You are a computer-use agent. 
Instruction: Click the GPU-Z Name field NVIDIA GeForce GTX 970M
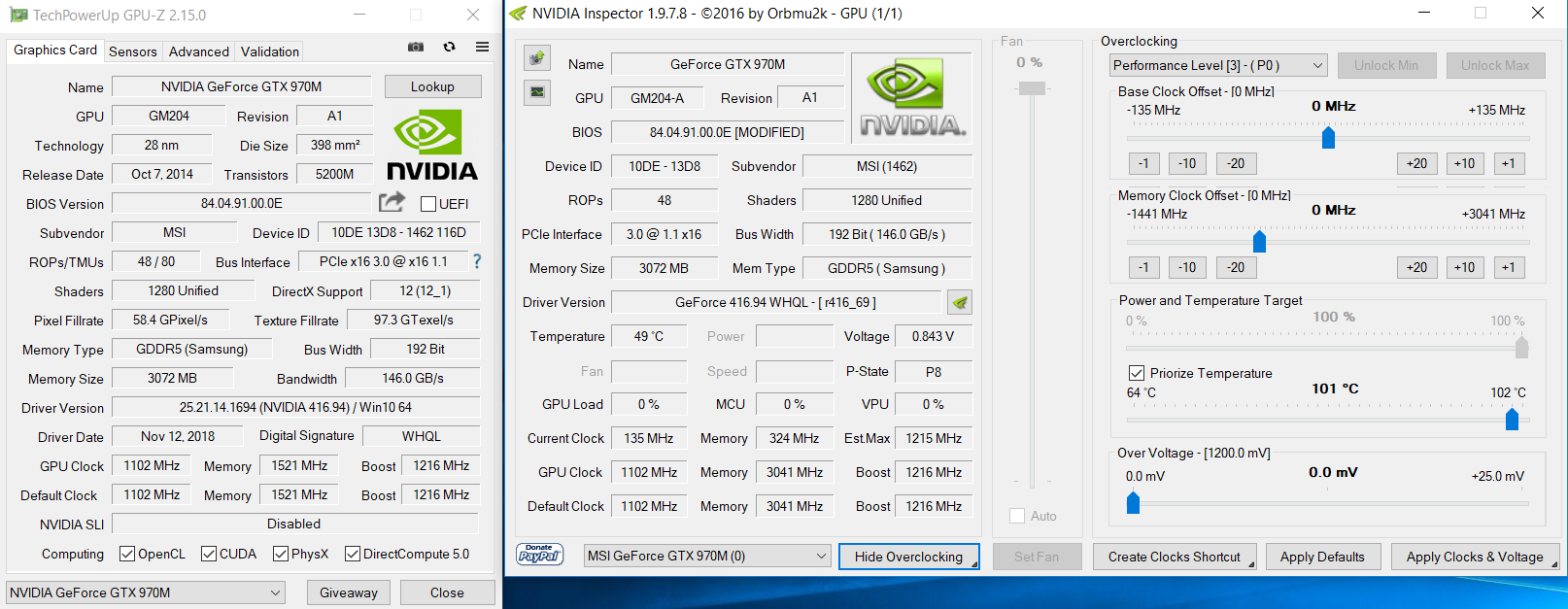[242, 86]
